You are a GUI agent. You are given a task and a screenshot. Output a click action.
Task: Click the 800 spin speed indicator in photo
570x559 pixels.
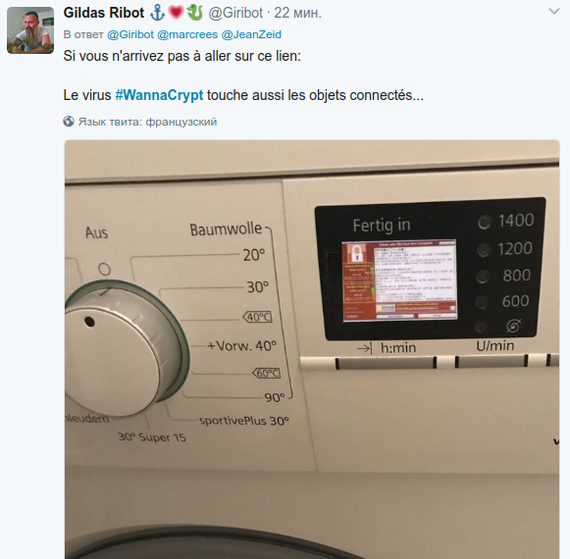pyautogui.click(x=504, y=276)
